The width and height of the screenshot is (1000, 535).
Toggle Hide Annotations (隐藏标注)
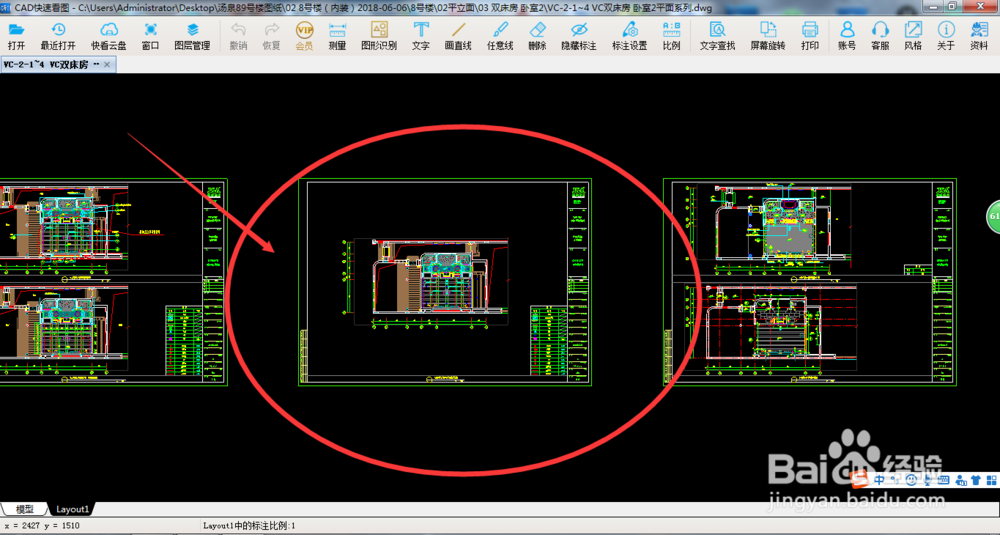point(578,35)
